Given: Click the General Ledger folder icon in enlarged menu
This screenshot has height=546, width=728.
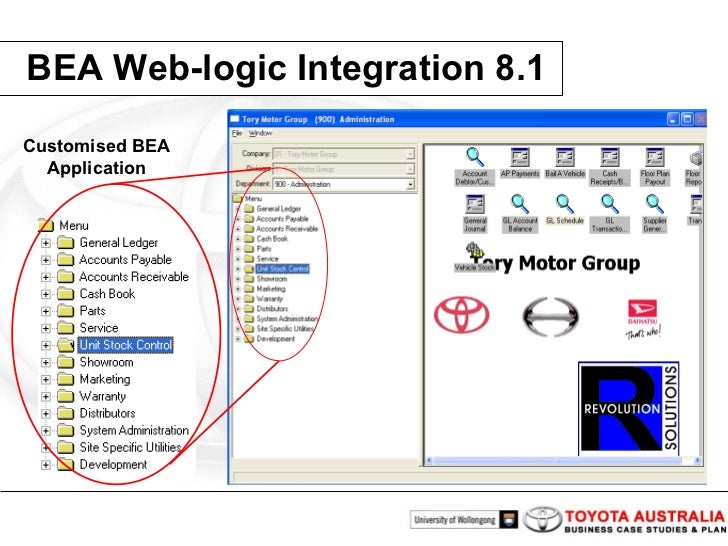Looking at the screenshot, I should (65, 242).
